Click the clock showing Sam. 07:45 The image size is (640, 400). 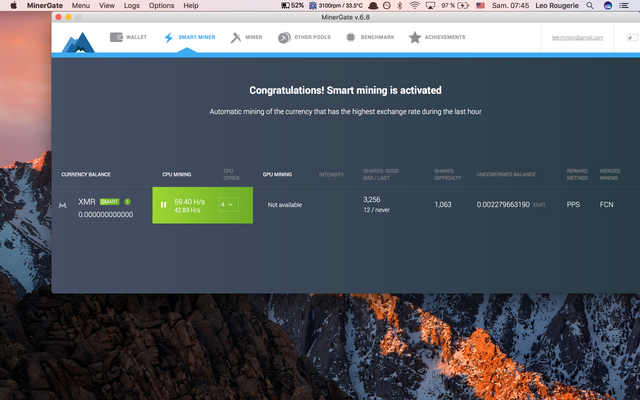510,5
